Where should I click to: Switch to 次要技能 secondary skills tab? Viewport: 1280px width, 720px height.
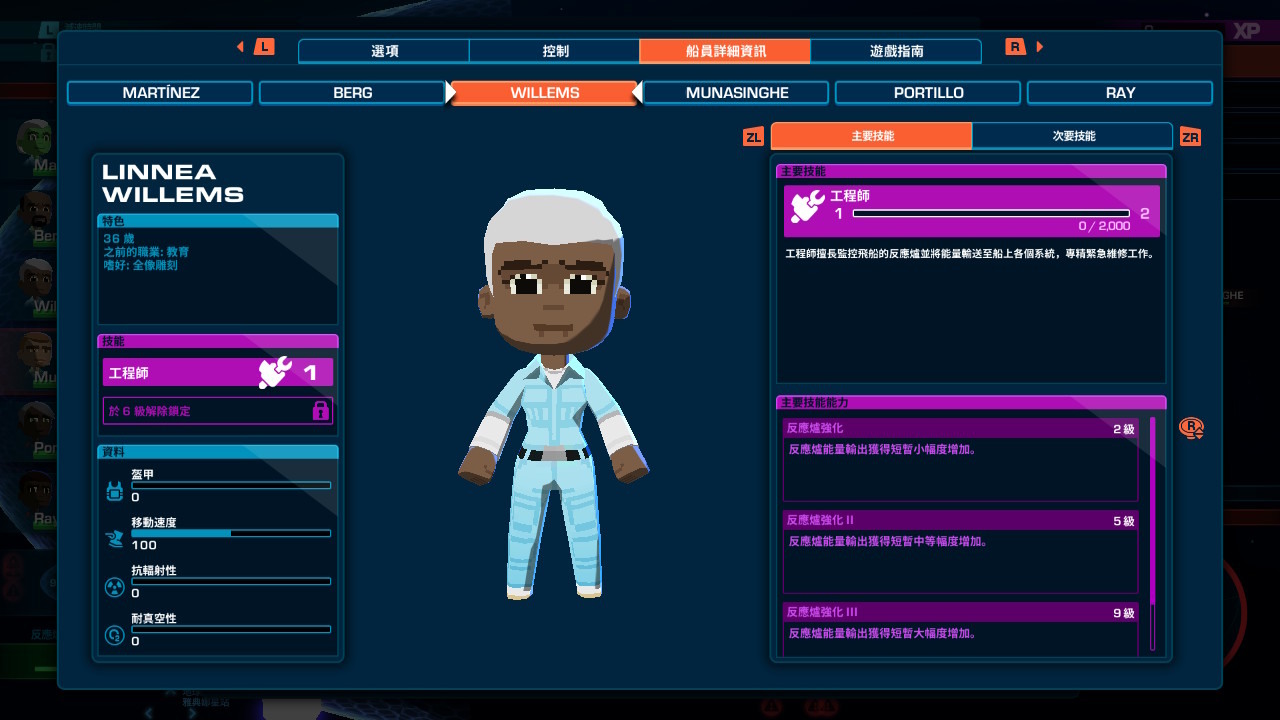pyautogui.click(x=1072, y=136)
